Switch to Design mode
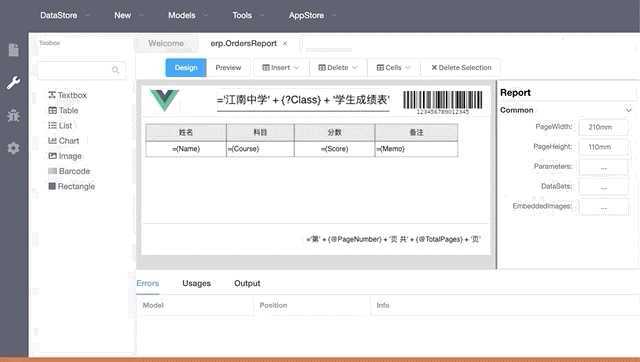This screenshot has height=362, width=640. (186, 68)
